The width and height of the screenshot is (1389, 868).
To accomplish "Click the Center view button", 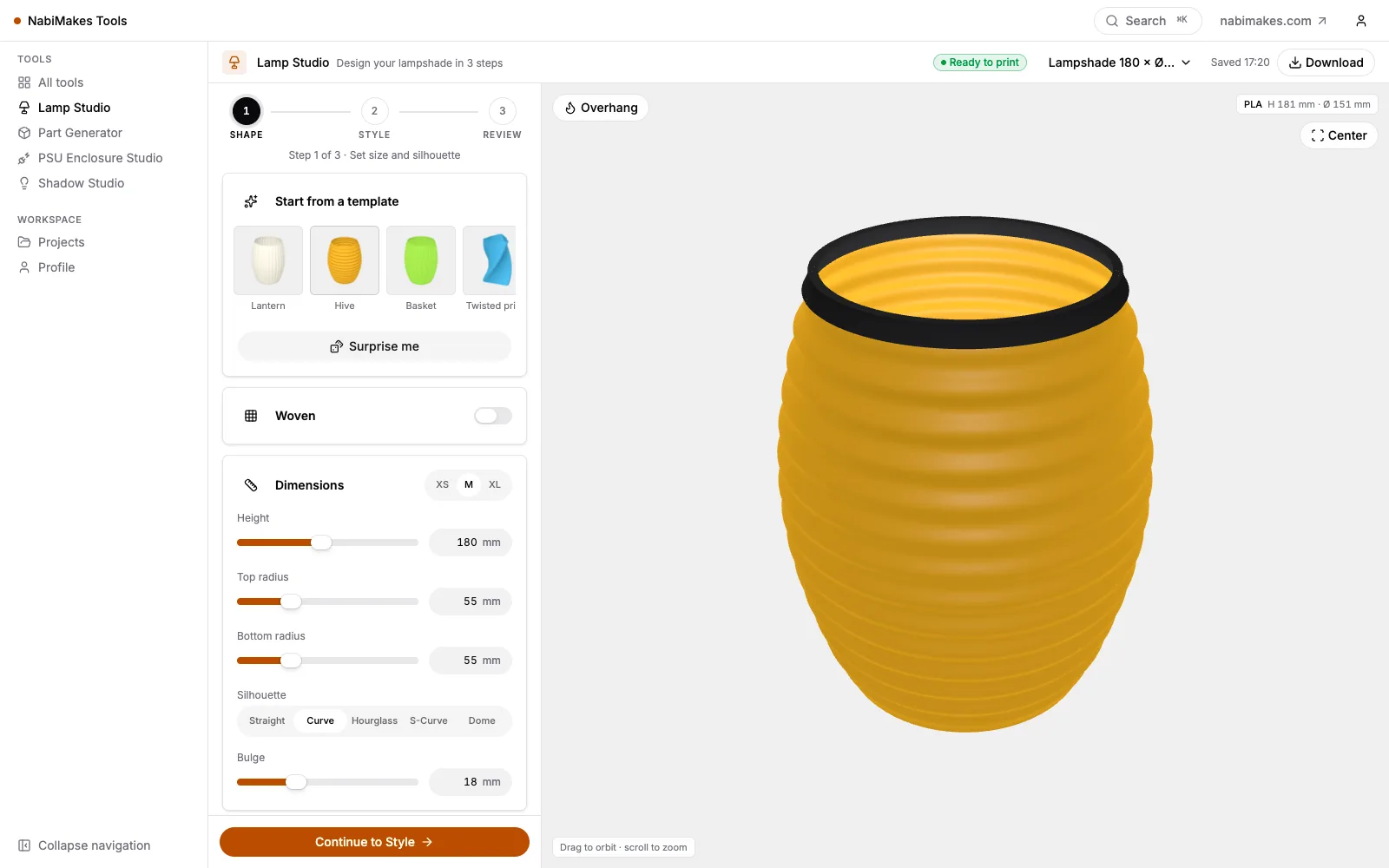I will click(1339, 135).
